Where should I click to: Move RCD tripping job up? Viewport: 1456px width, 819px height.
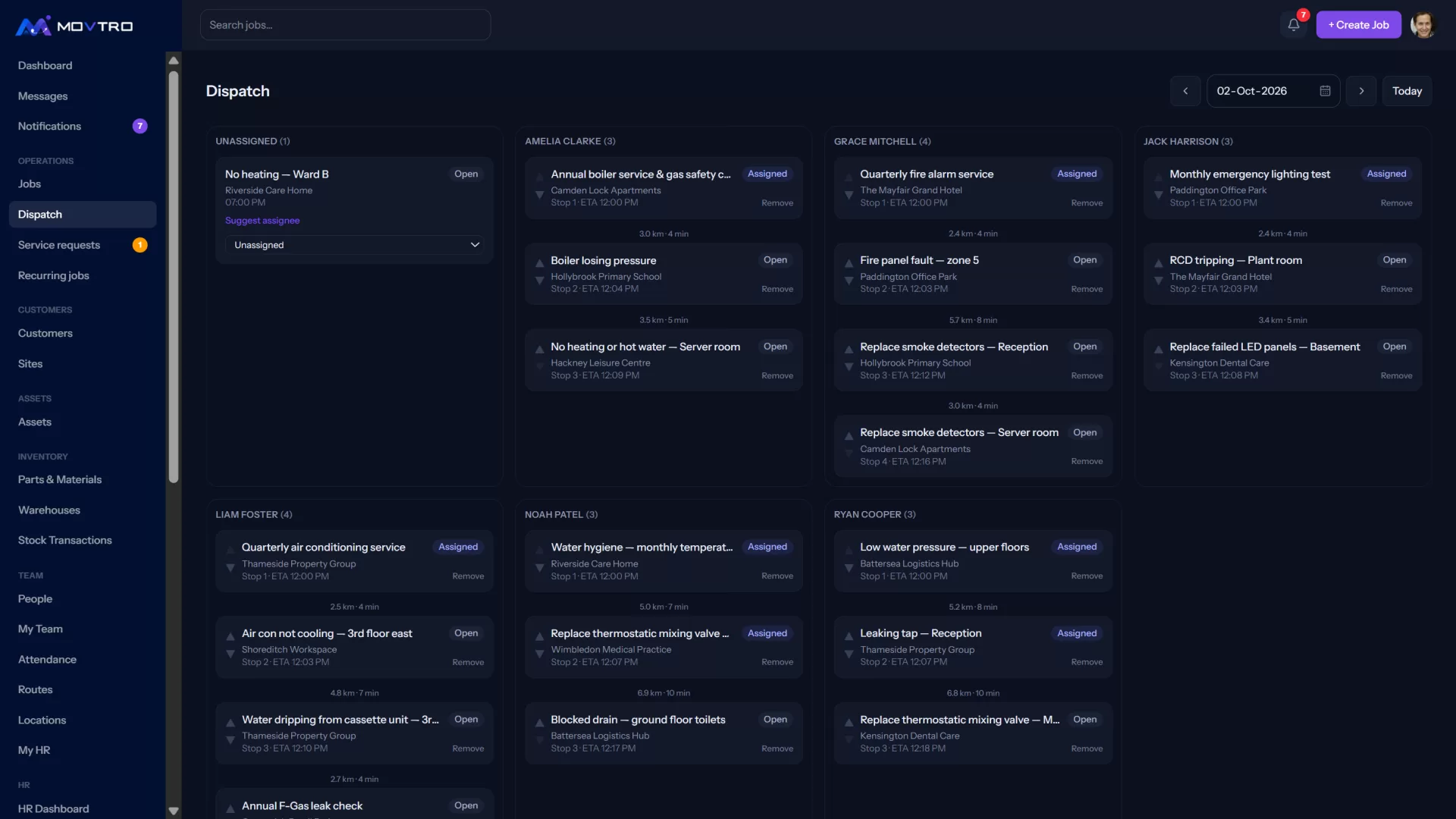1158,263
